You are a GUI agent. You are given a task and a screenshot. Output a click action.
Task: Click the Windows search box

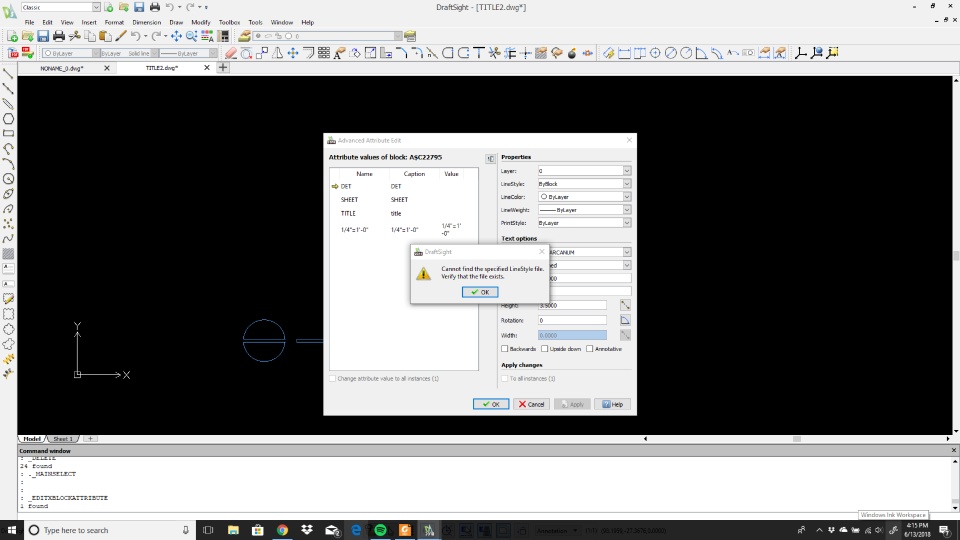pyautogui.click(x=110, y=530)
